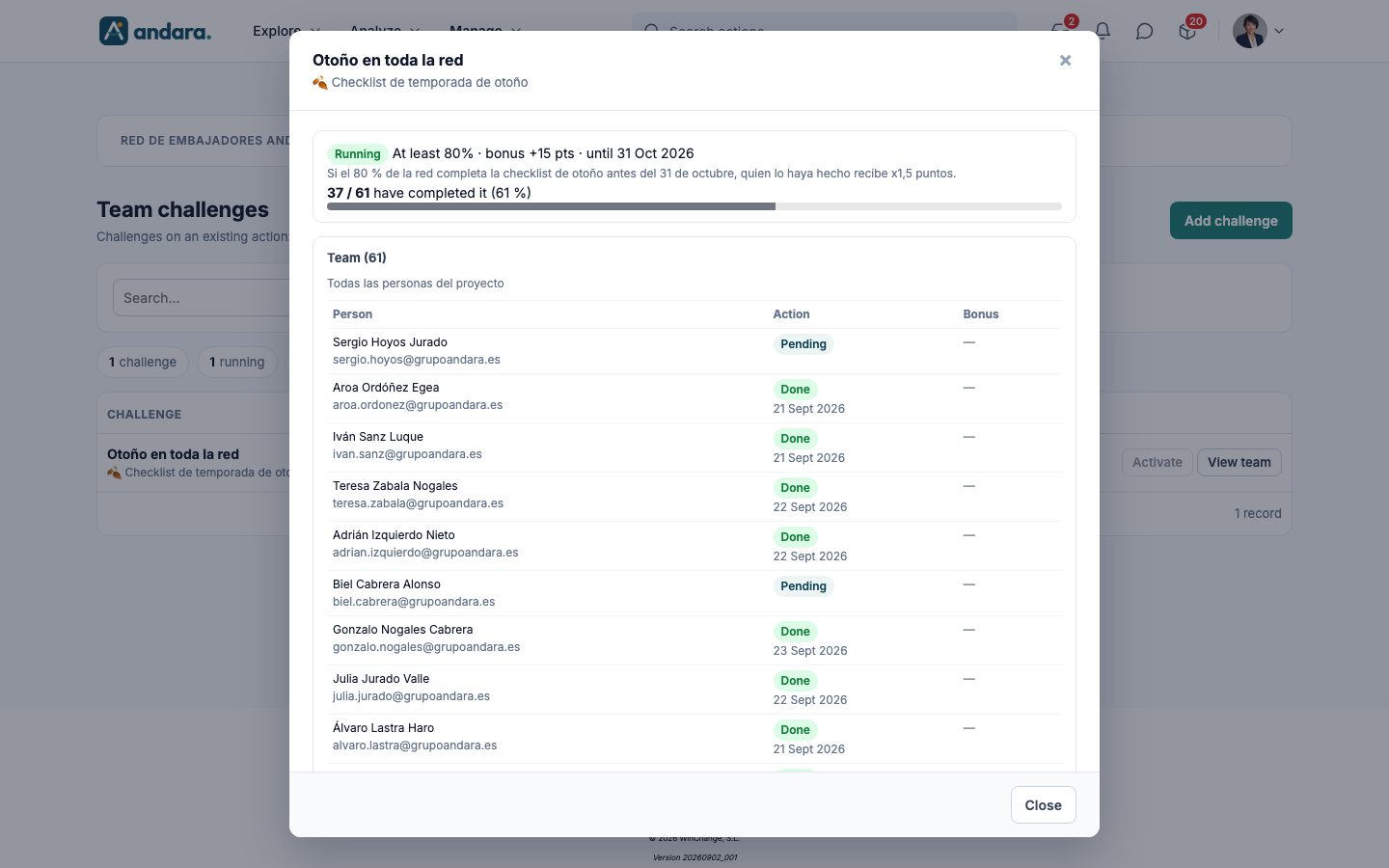Select the name Gonzalo Nogales Cabrera
Image resolution: width=1389 pixels, height=868 pixels.
(x=403, y=630)
